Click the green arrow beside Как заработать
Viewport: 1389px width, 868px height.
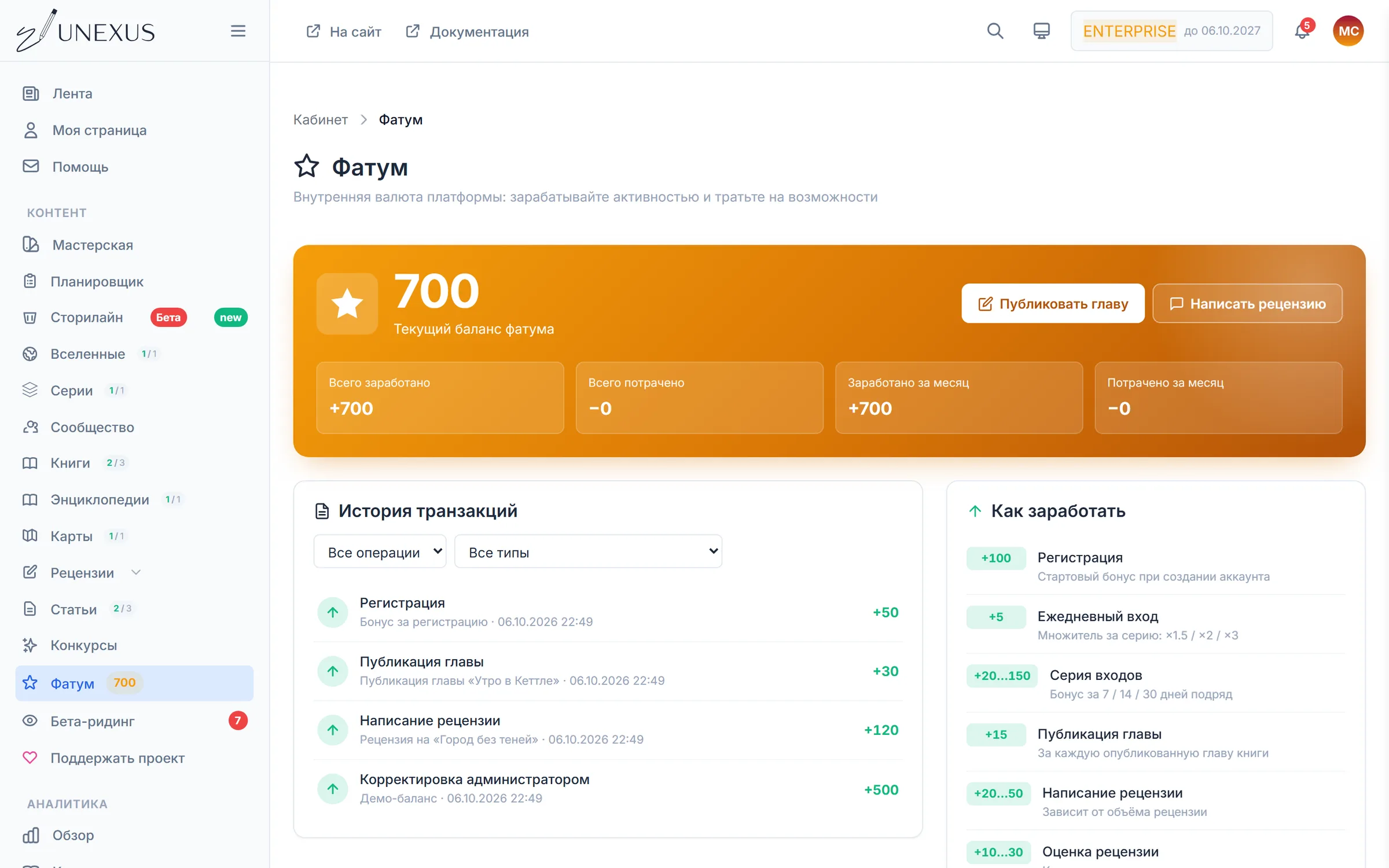(x=975, y=511)
